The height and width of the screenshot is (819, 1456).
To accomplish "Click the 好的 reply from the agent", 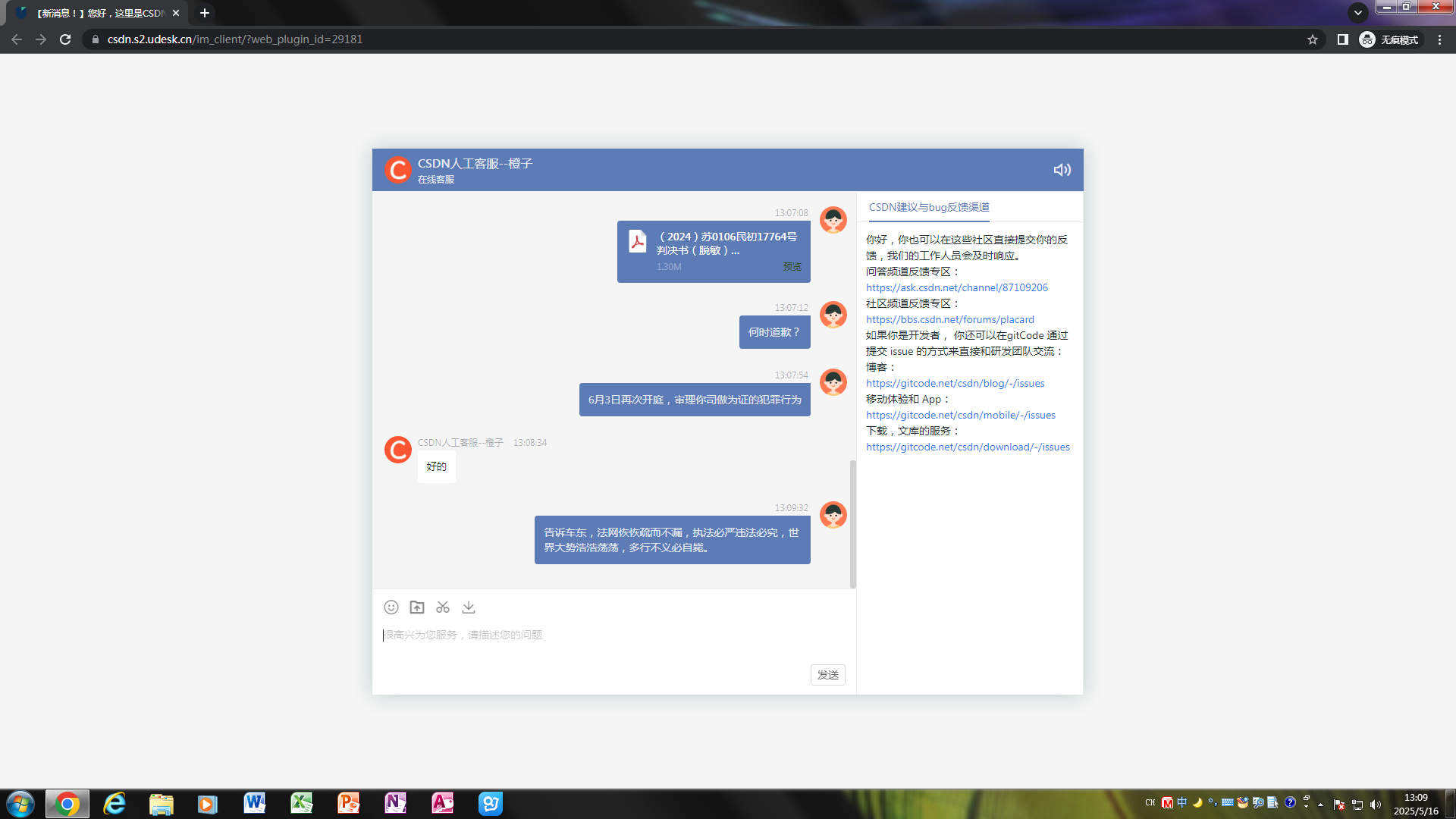I will tap(437, 466).
